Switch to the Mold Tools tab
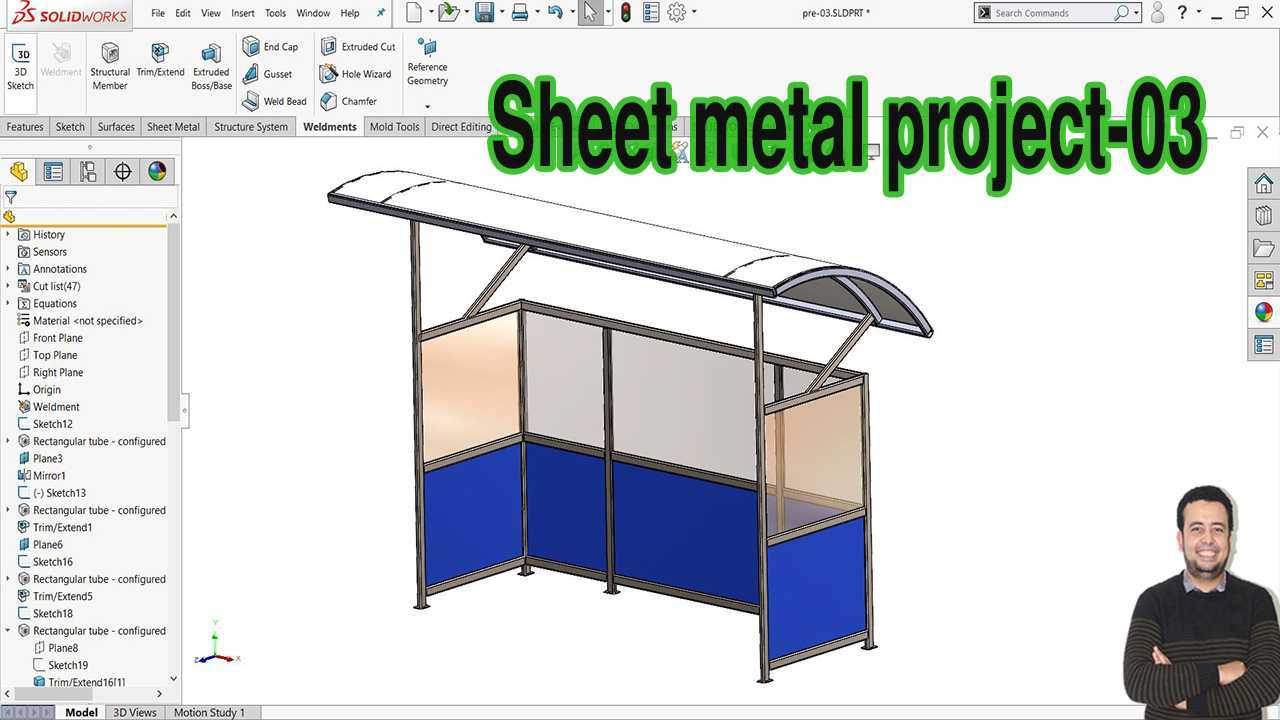1280x720 pixels. (394, 127)
